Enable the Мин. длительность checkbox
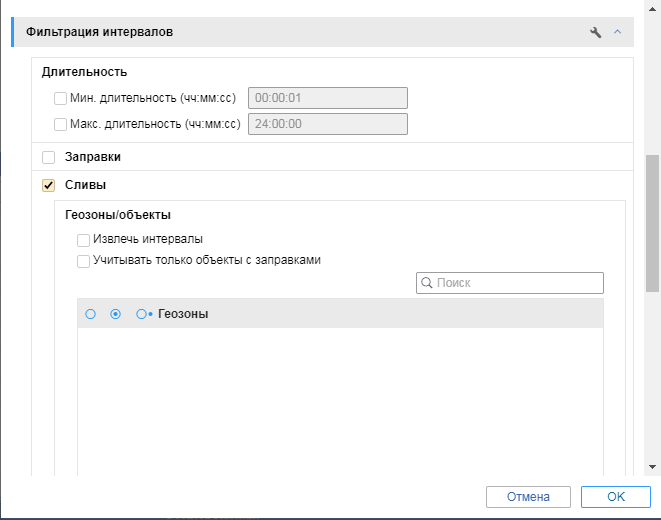The image size is (661, 520). [60, 98]
